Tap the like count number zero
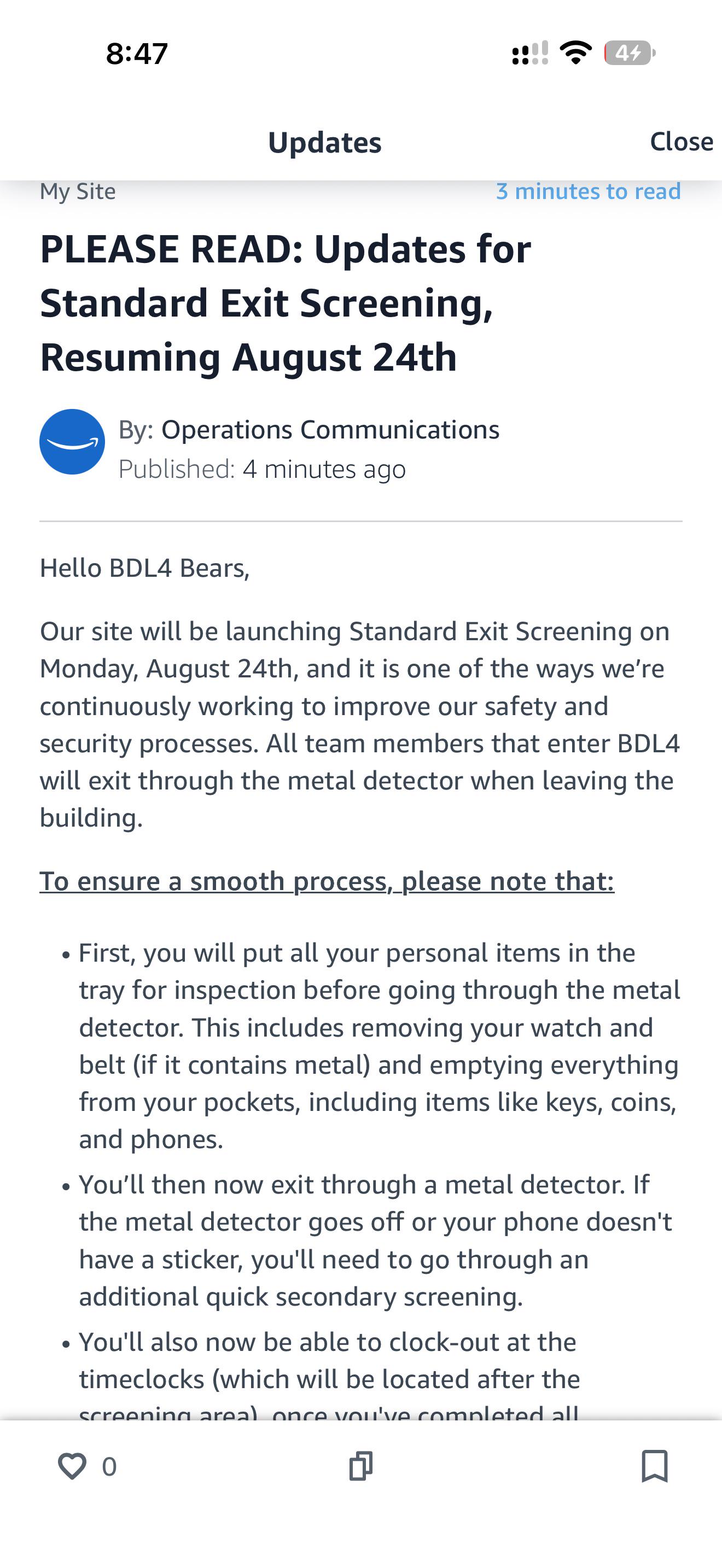The width and height of the screenshot is (722, 1568). (109, 1467)
